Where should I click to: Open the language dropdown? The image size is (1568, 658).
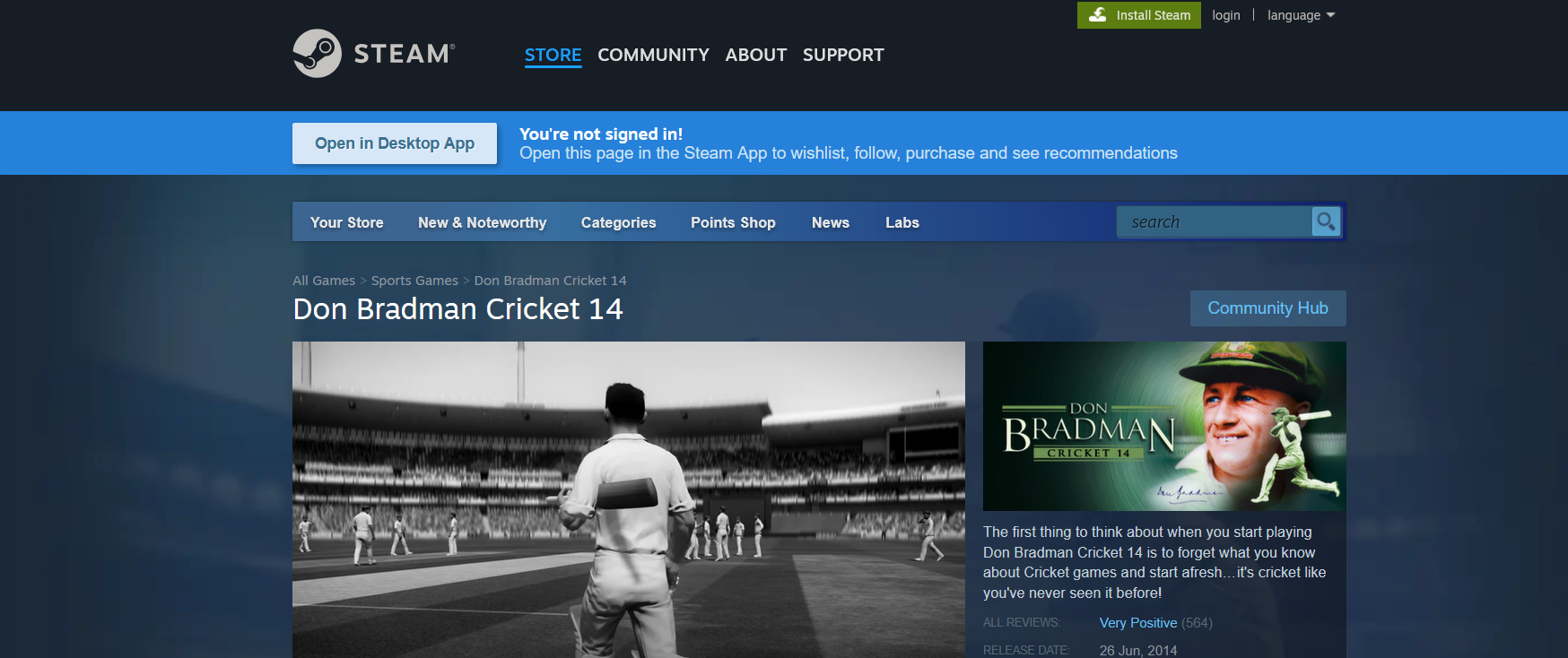1301,15
